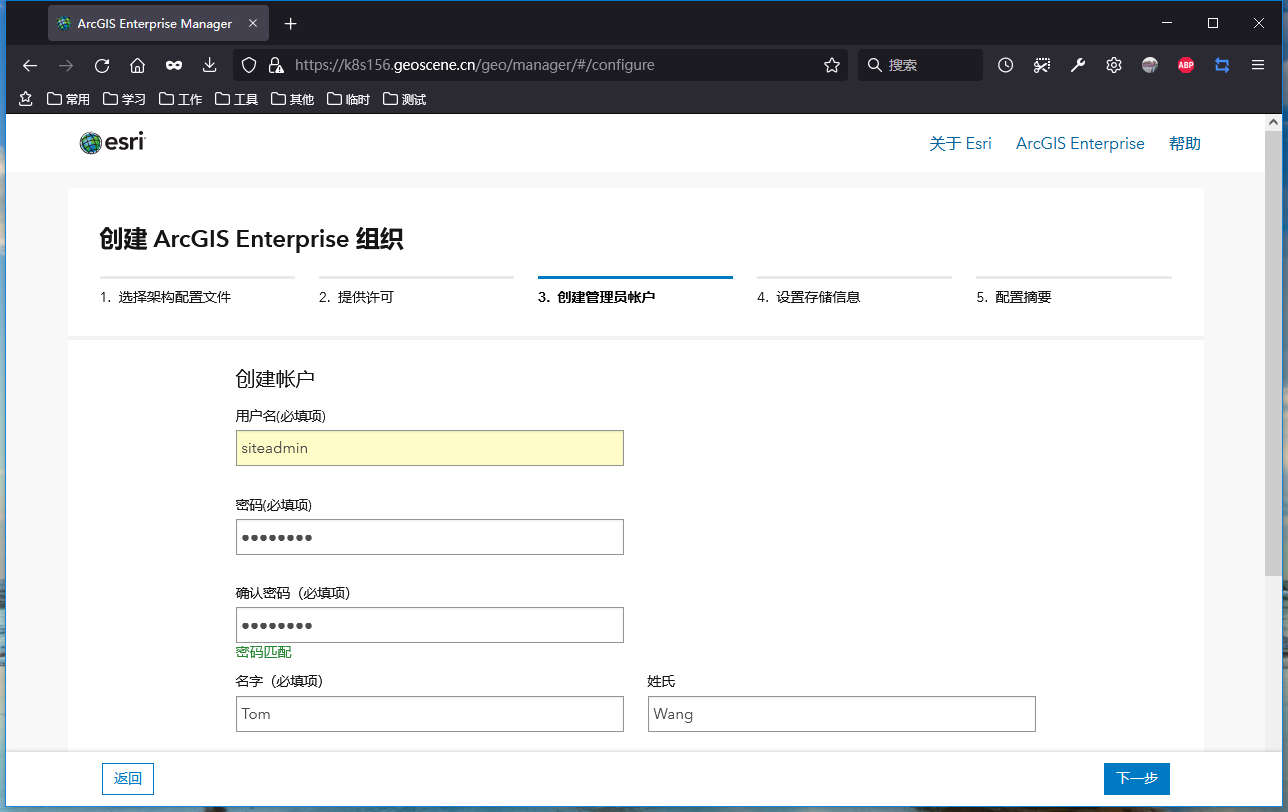Click the 返回 back button
1288x812 pixels.
coord(128,778)
